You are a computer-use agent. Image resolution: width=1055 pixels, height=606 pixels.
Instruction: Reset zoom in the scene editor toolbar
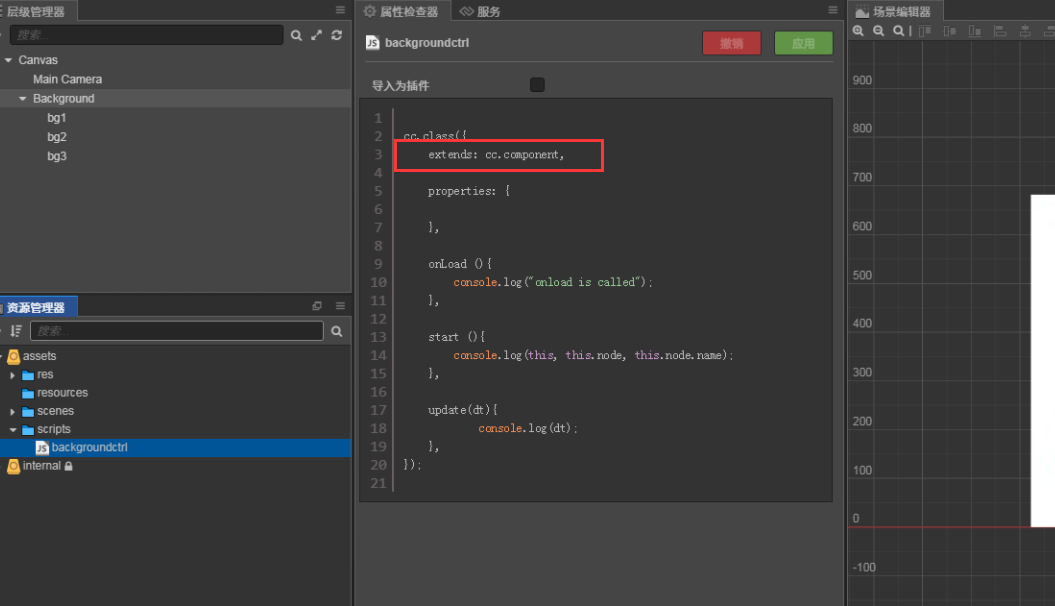click(x=898, y=31)
